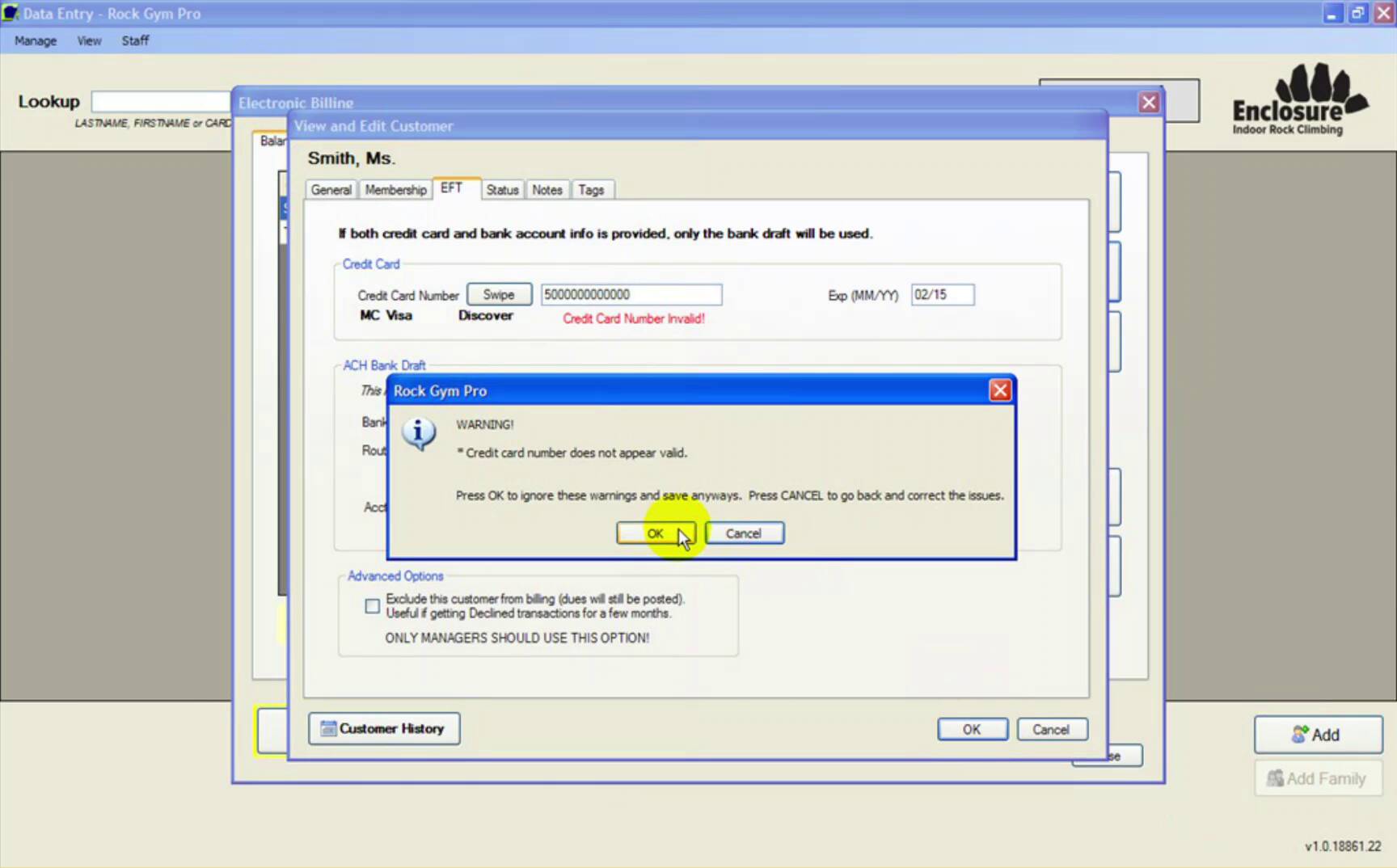Image resolution: width=1397 pixels, height=868 pixels.
Task: Click the version number v1.0.18861.22
Action: click(1343, 846)
